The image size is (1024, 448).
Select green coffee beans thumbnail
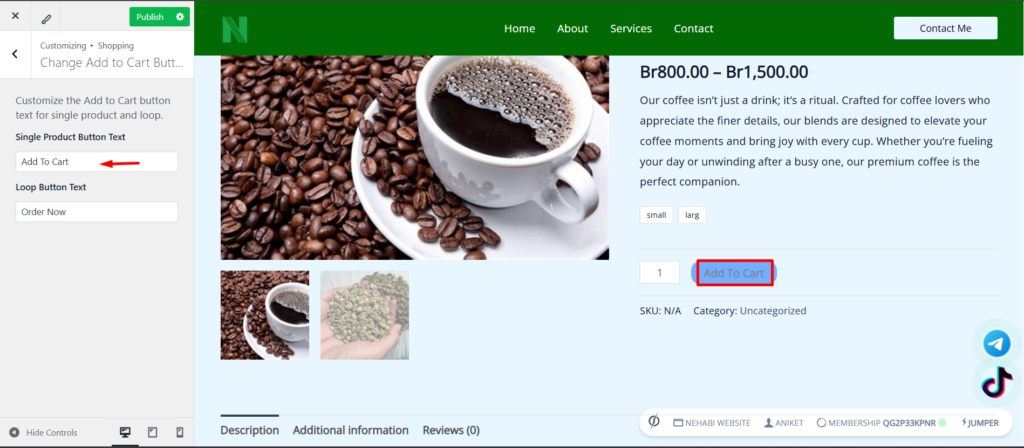point(364,315)
